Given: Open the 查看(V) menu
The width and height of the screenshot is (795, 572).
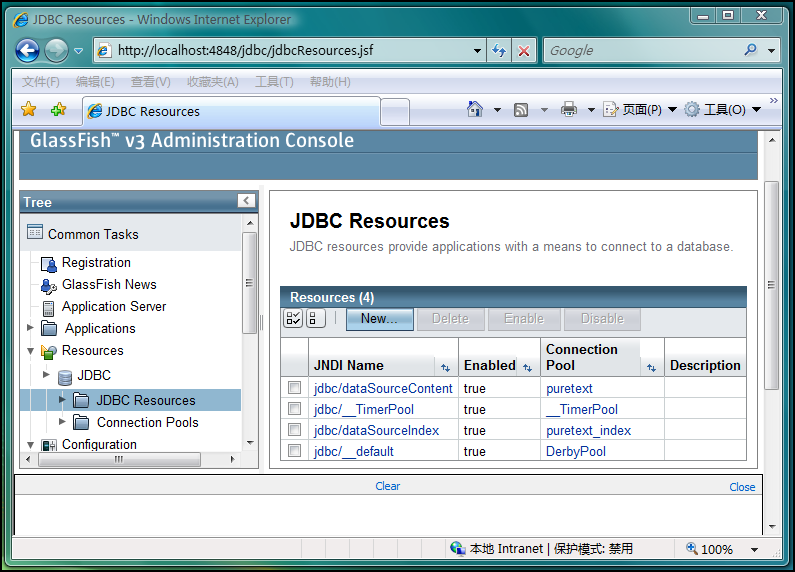Looking at the screenshot, I should pyautogui.click(x=151, y=82).
